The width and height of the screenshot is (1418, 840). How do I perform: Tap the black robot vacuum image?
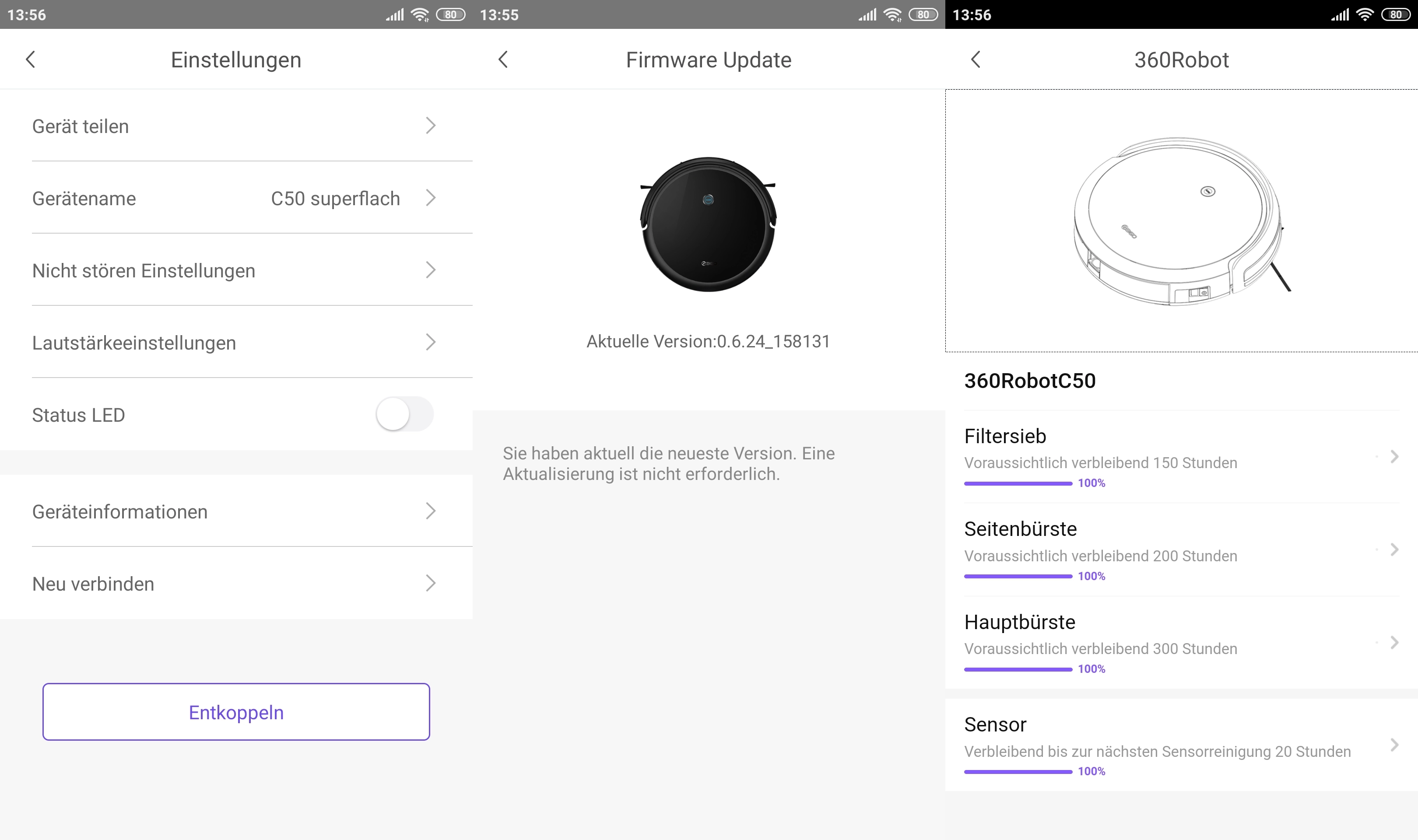click(708, 225)
